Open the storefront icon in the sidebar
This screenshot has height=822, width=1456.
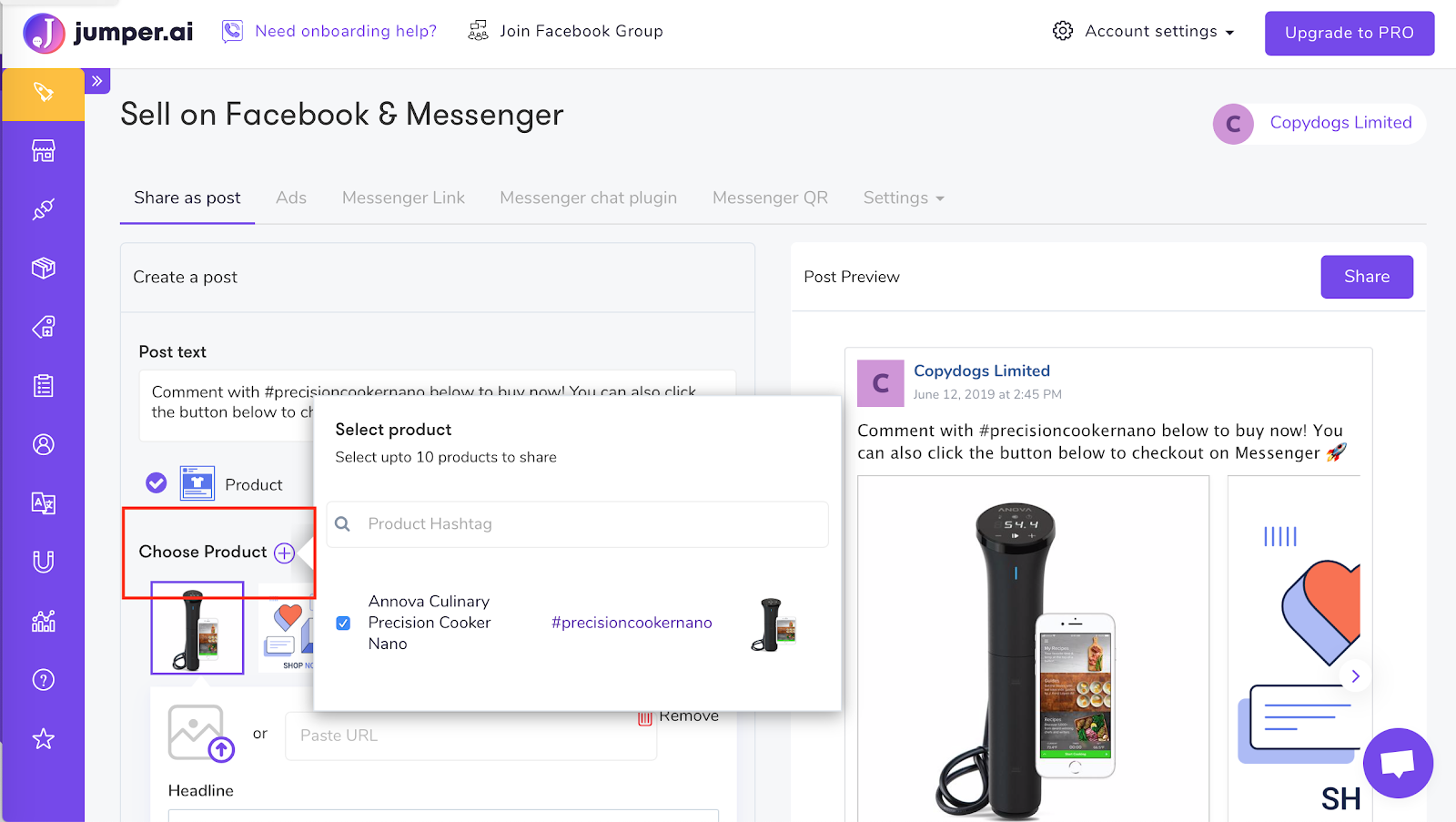point(43,150)
